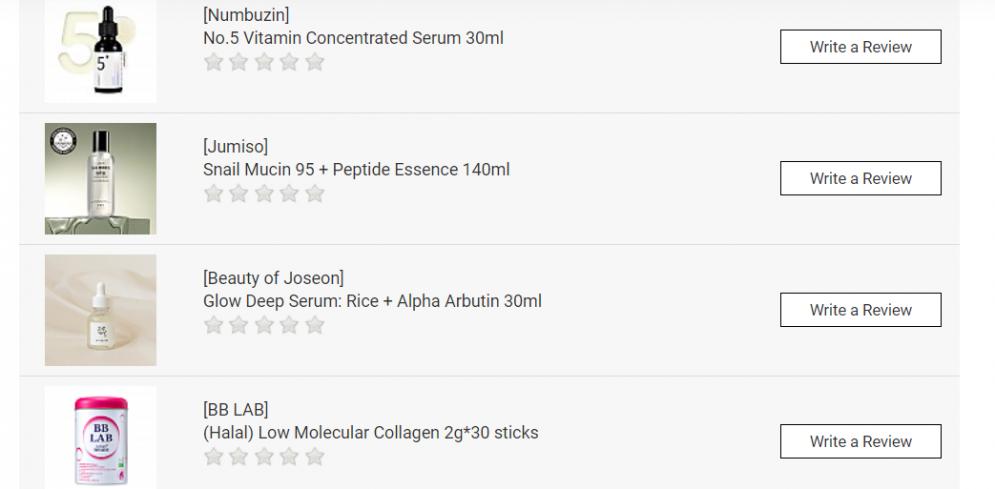Click (Halal) Low Molecular Collagen product title
995x489 pixels.
coord(370,433)
